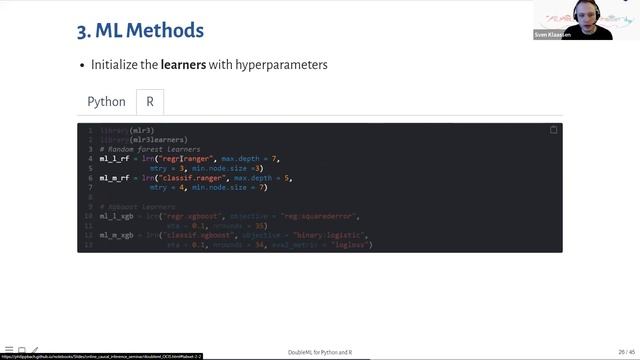Viewport: 640px width, 360px height.
Task: Click the "binary:logistic" string in code
Action: point(329,236)
